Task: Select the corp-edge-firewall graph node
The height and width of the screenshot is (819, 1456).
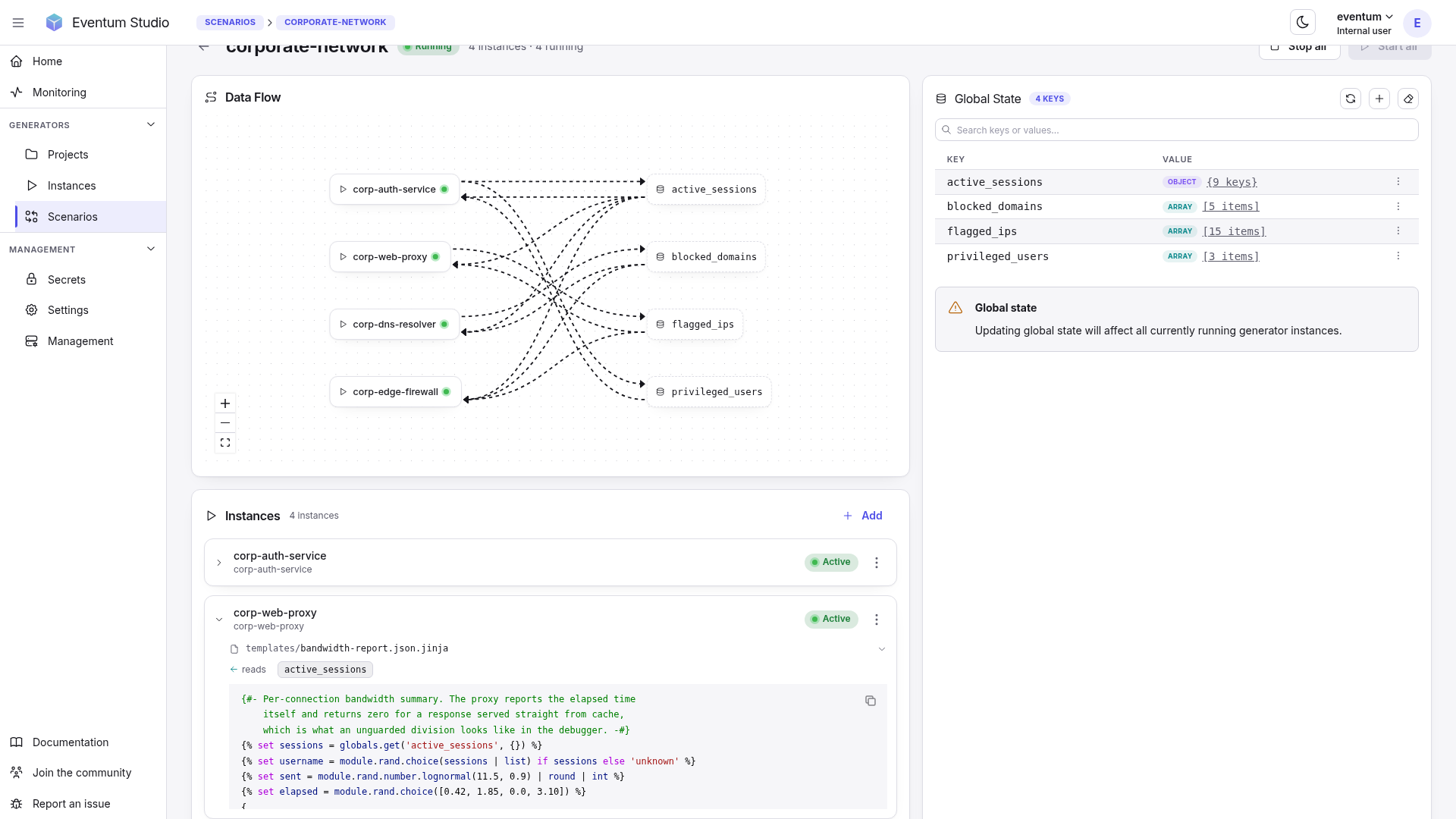Action: click(395, 392)
